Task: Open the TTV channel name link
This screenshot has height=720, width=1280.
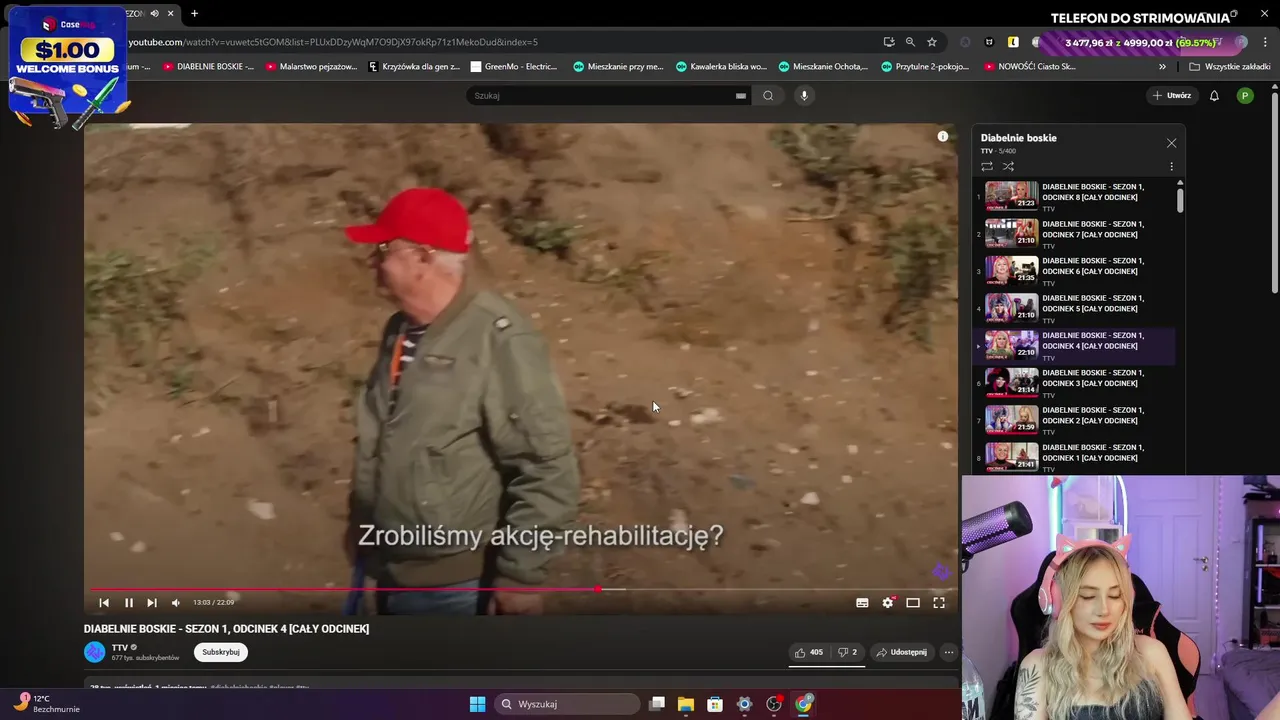Action: 120,647
